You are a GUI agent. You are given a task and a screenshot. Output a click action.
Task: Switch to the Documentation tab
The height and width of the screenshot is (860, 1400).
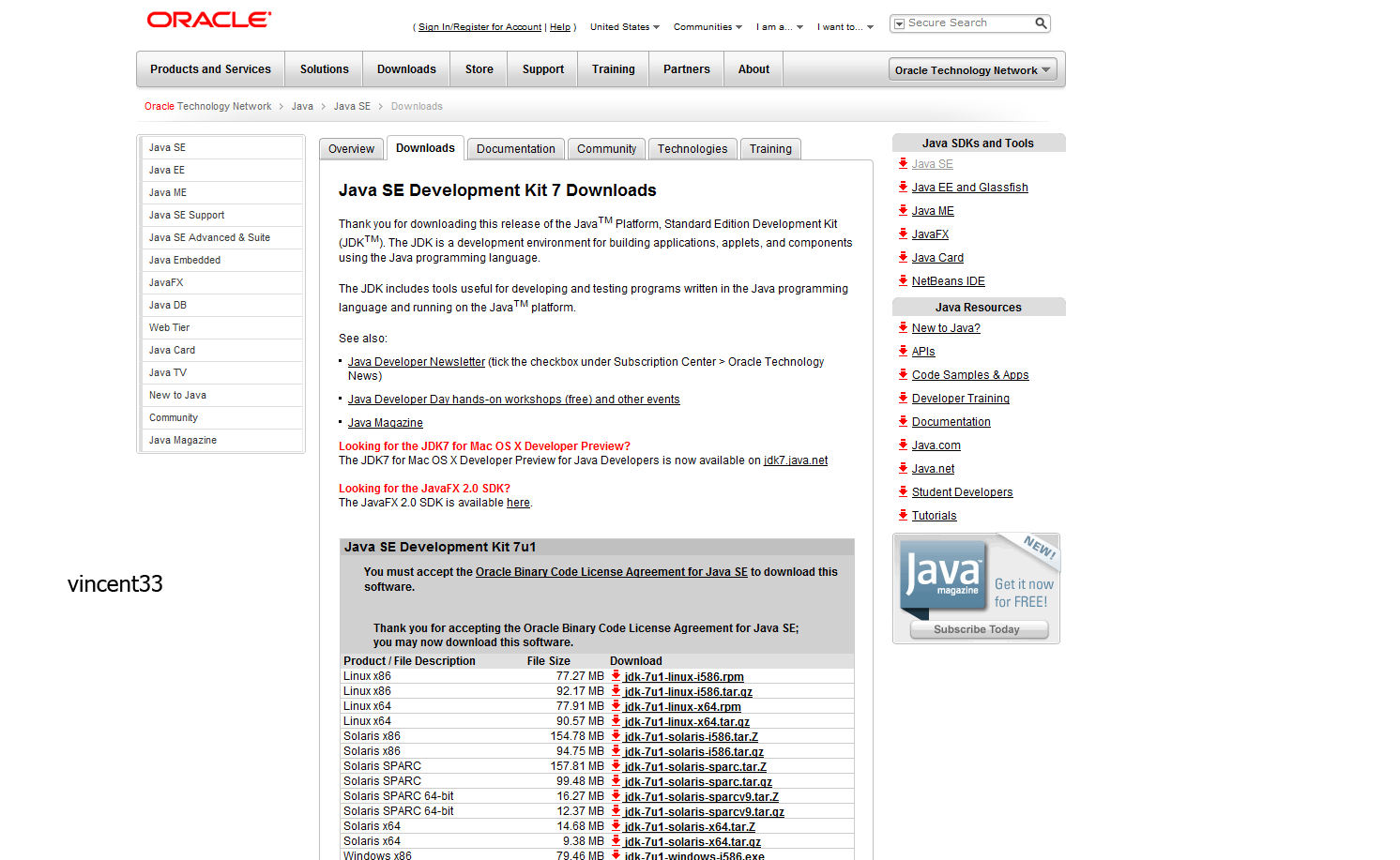[515, 149]
